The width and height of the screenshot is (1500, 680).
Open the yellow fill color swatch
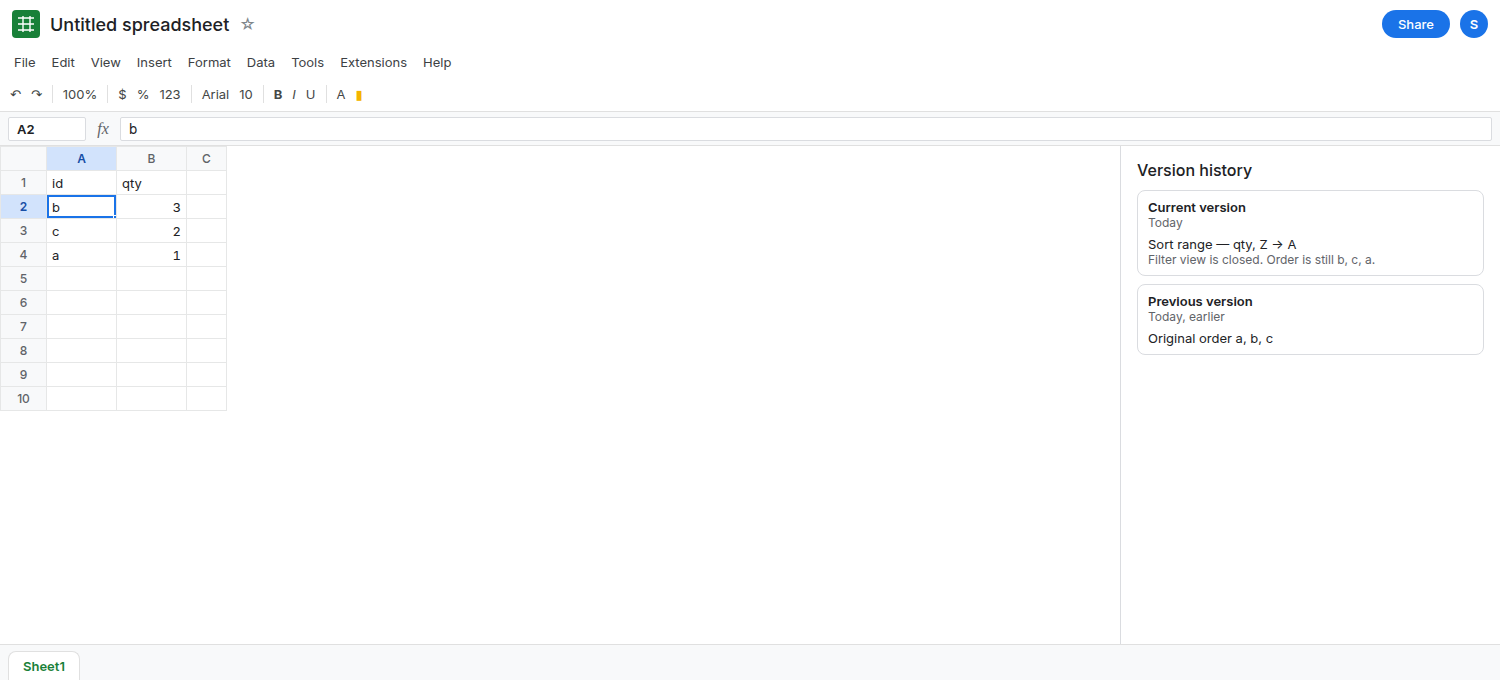[359, 95]
